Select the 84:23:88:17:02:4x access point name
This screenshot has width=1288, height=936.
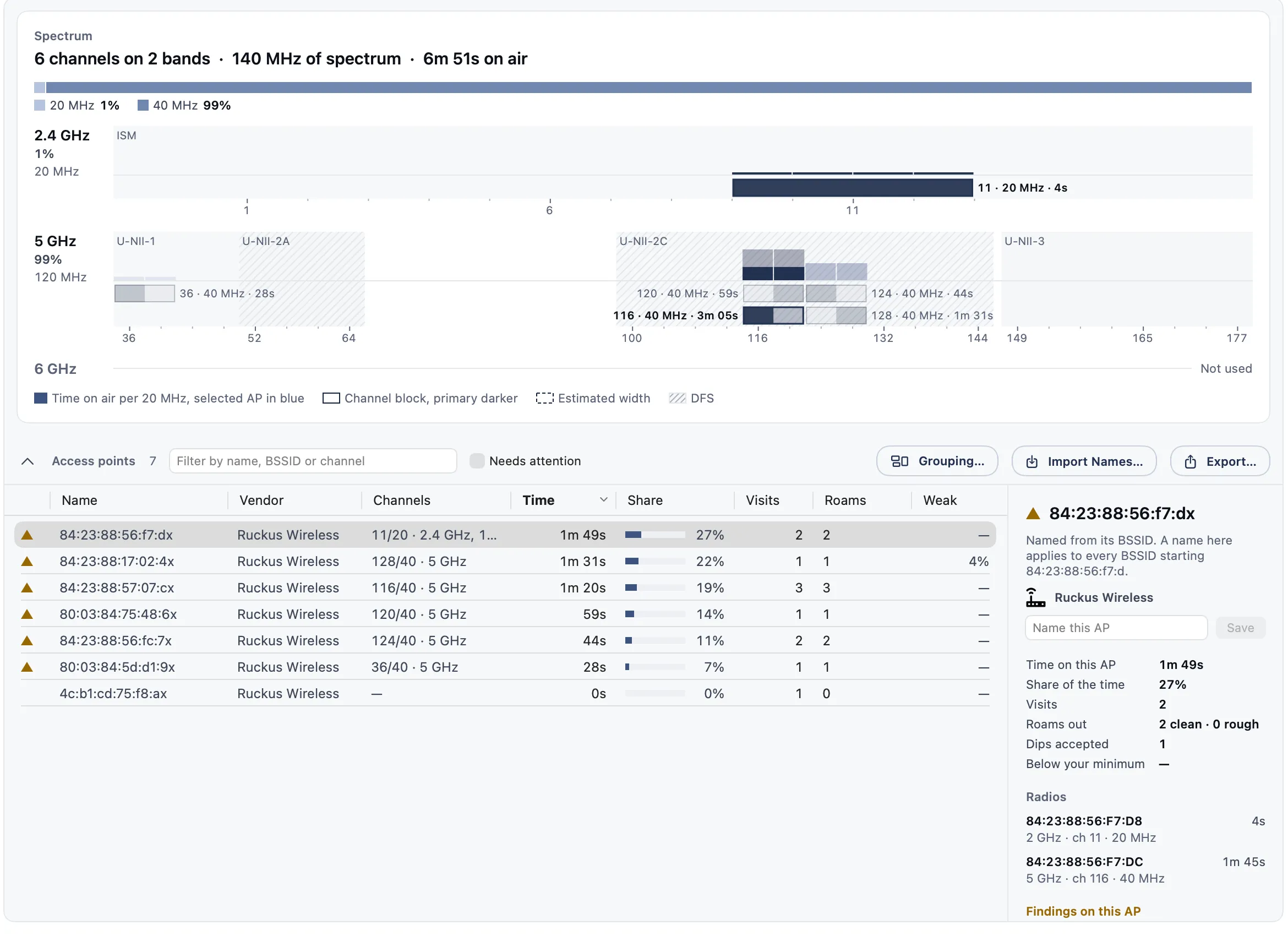coord(117,562)
